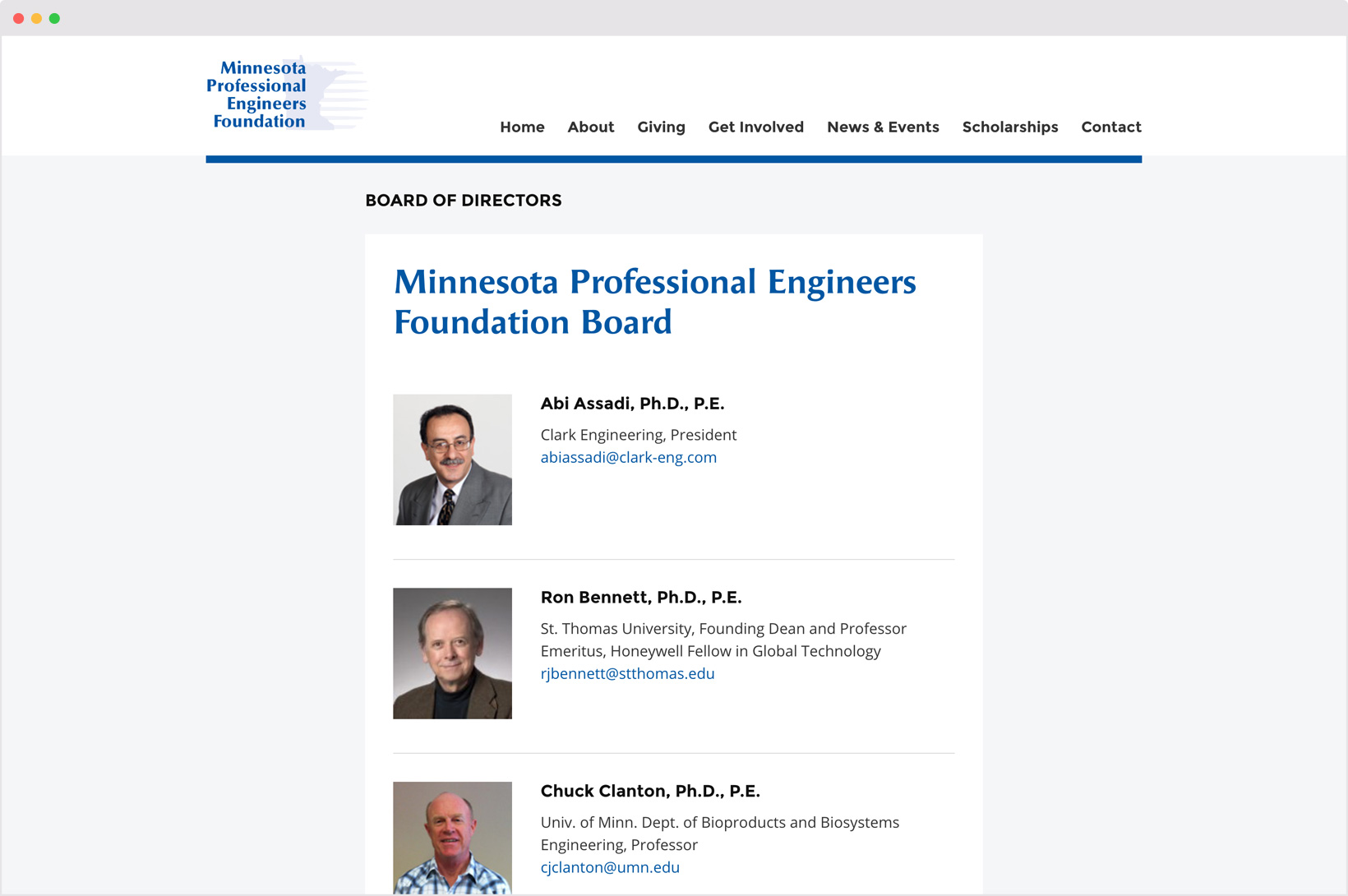Click Chuck Clanton's Univ. of Minn. description

tap(719, 834)
